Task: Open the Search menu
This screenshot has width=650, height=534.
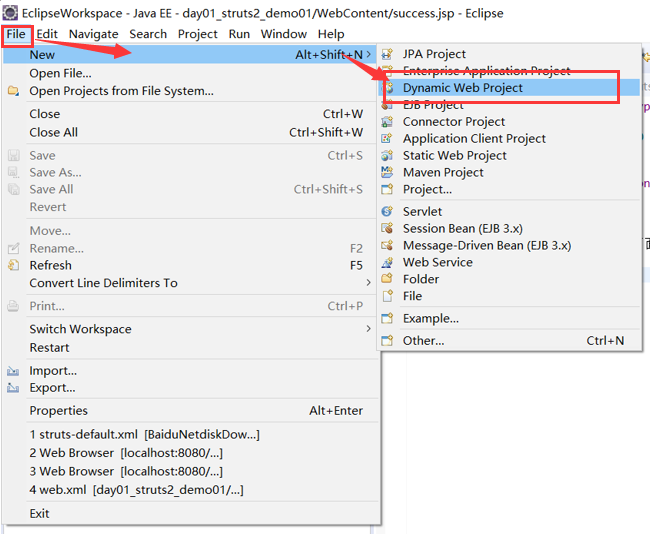Action: tap(148, 34)
